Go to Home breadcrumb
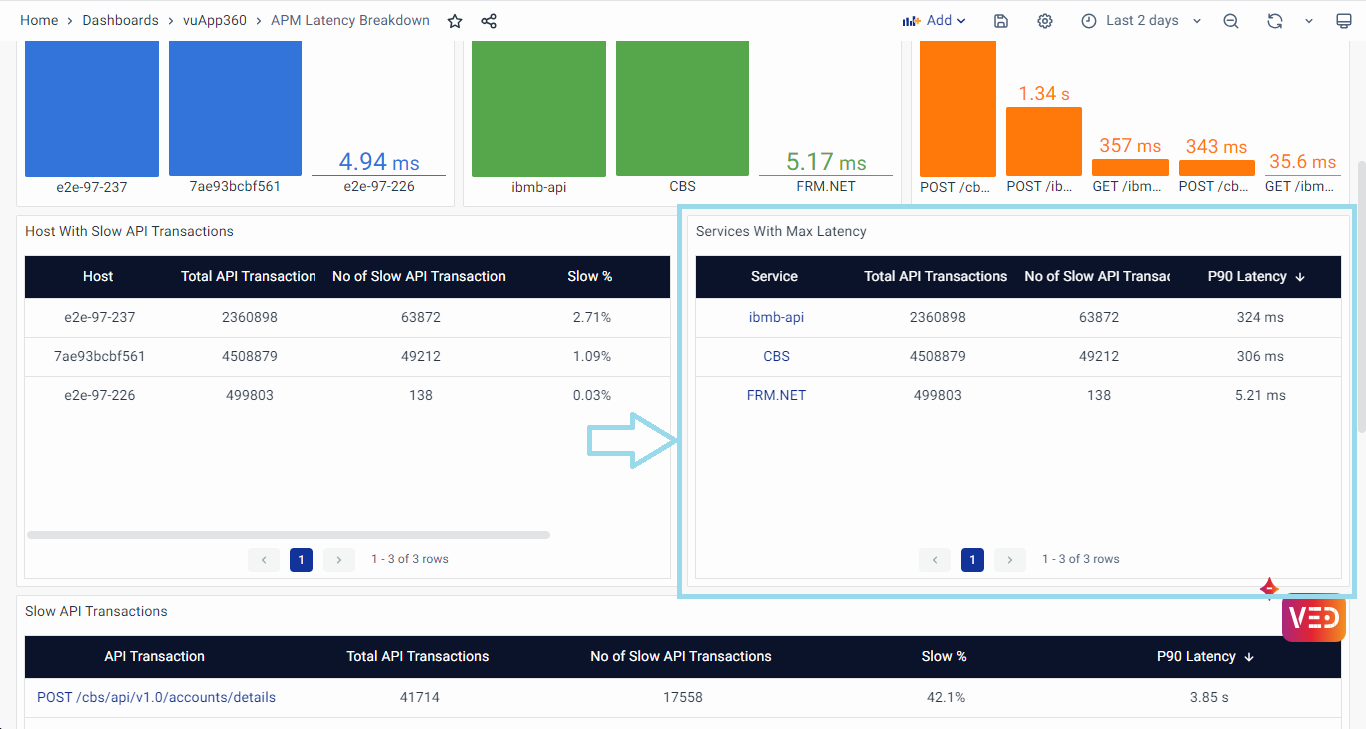The height and width of the screenshot is (729, 1366). pyautogui.click(x=39, y=21)
